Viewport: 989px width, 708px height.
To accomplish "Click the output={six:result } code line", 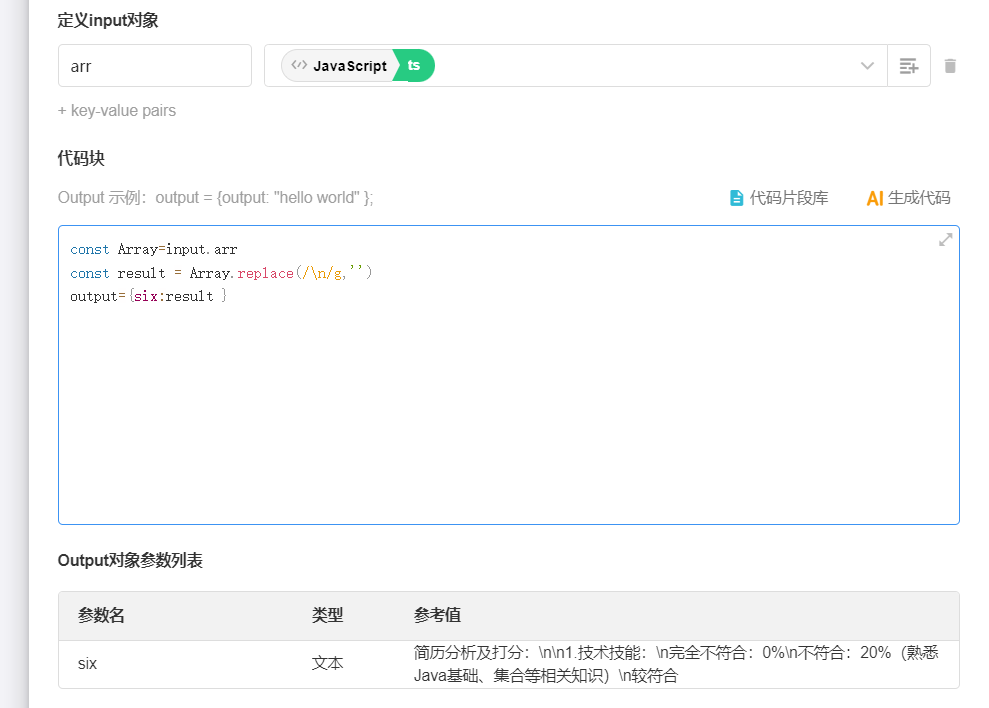I will (x=148, y=297).
